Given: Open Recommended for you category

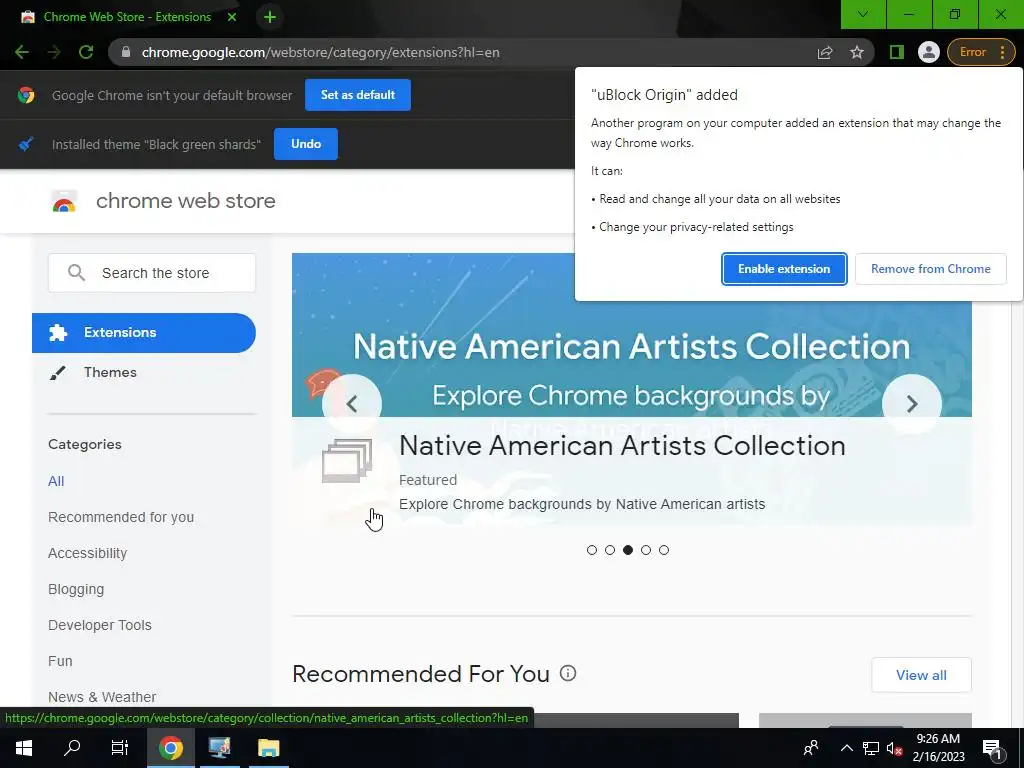Looking at the screenshot, I should [121, 517].
